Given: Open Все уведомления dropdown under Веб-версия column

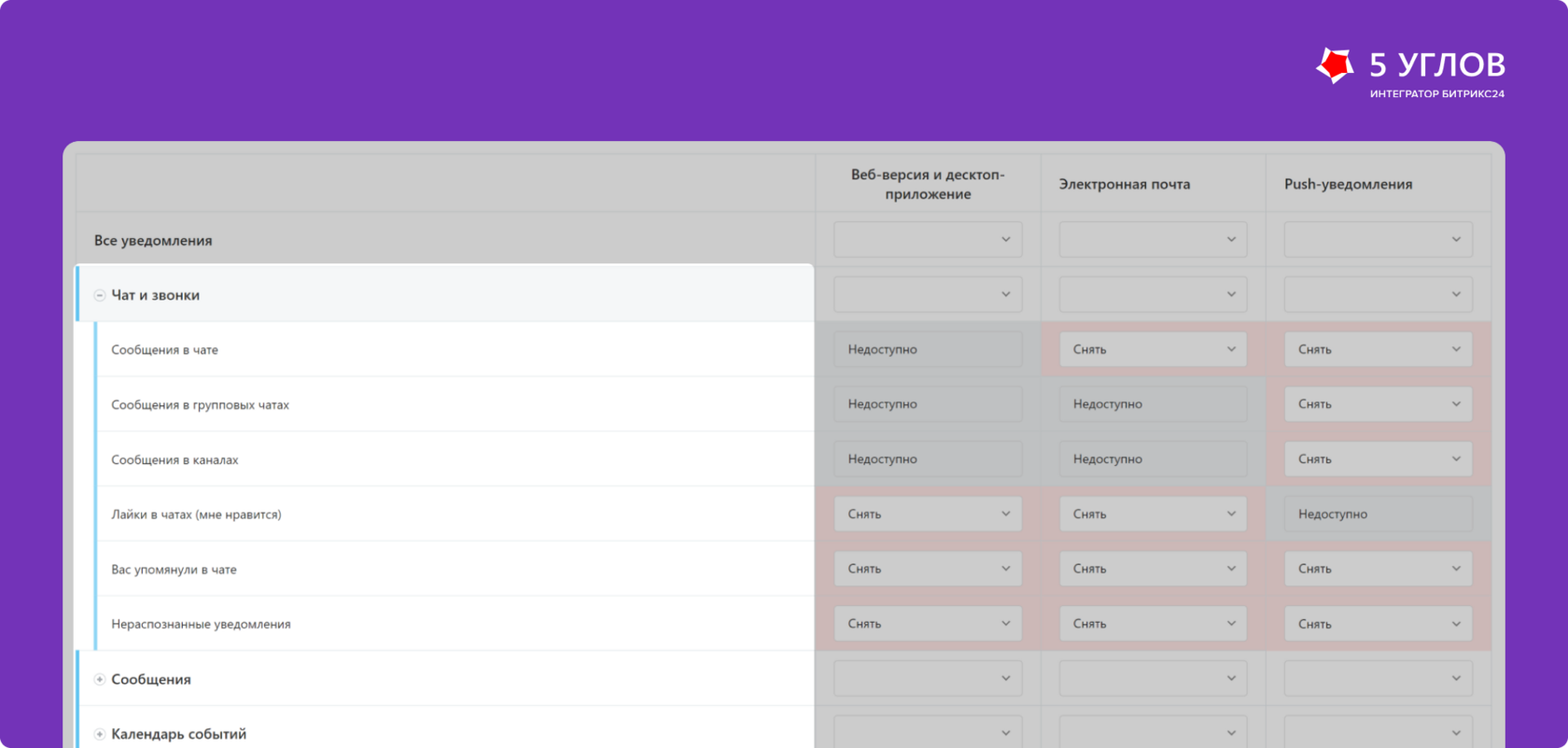Looking at the screenshot, I should [x=928, y=239].
